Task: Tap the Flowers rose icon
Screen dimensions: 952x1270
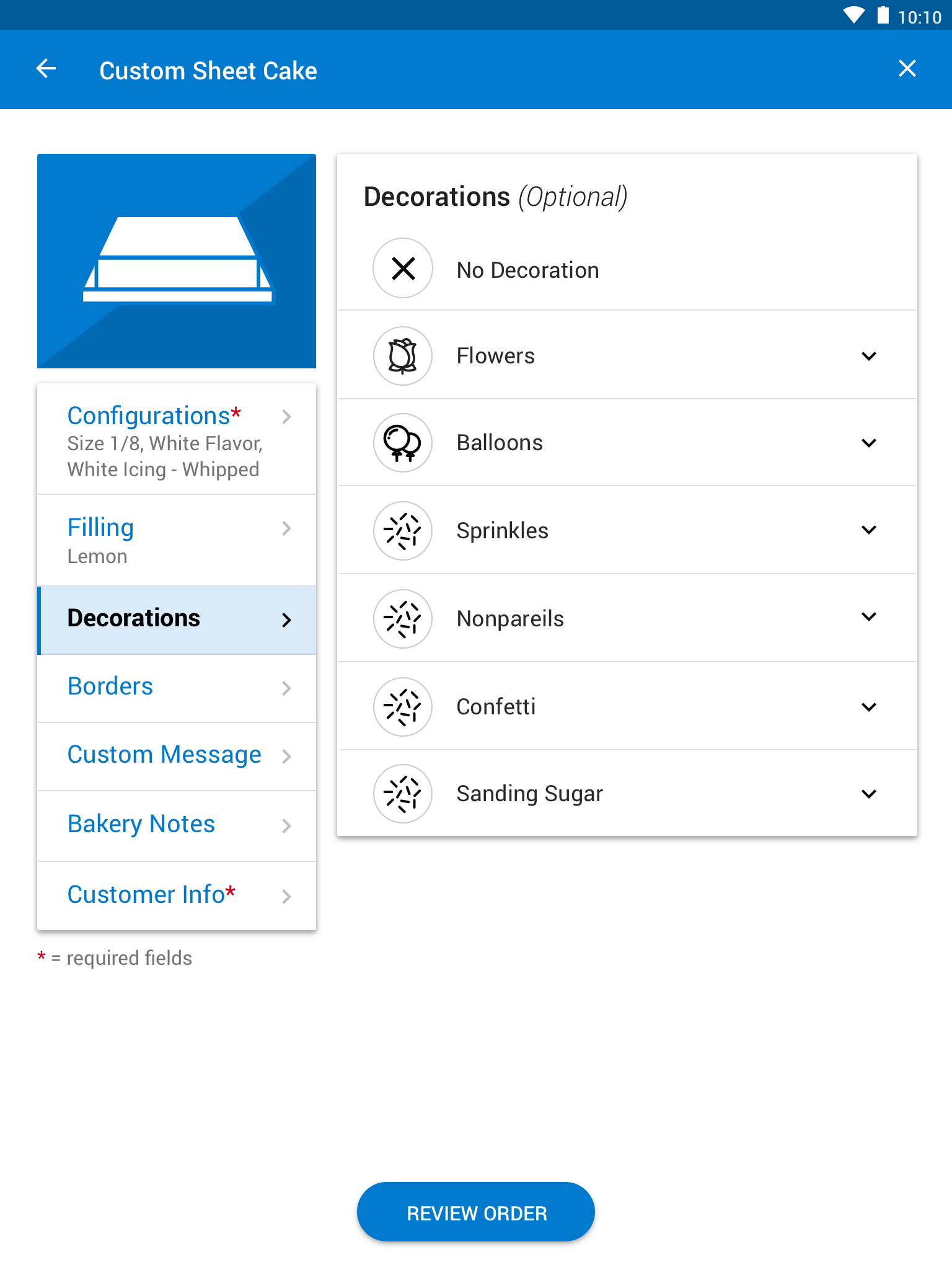Action: pyautogui.click(x=403, y=356)
